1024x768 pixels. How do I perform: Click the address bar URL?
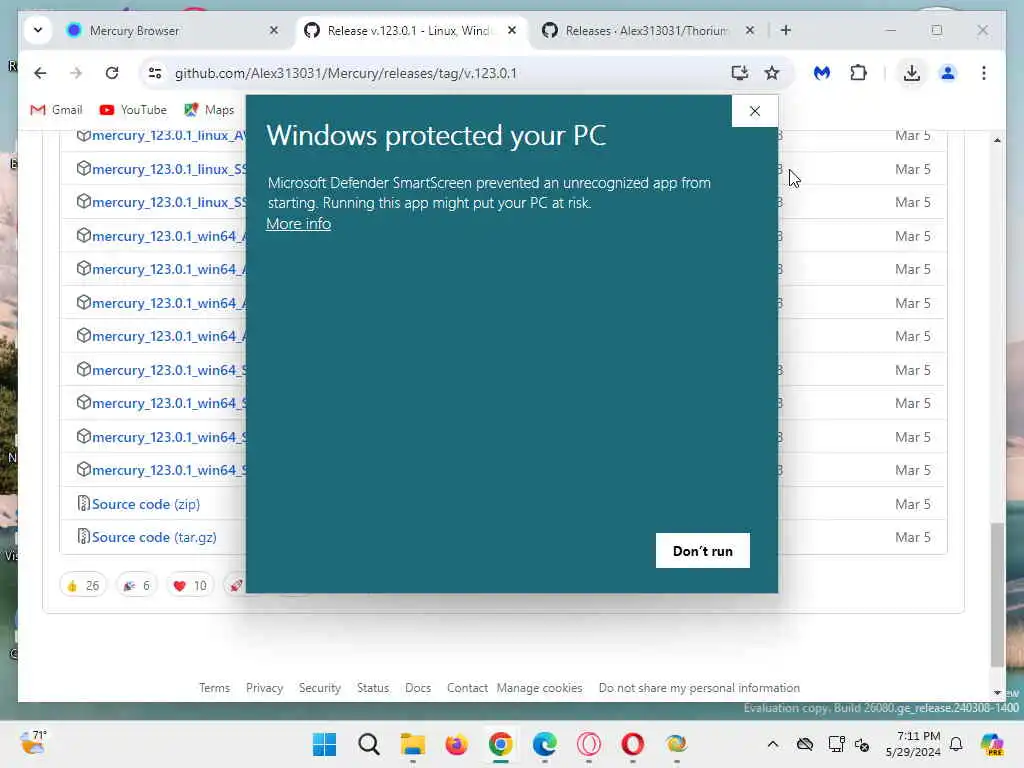tap(345, 73)
